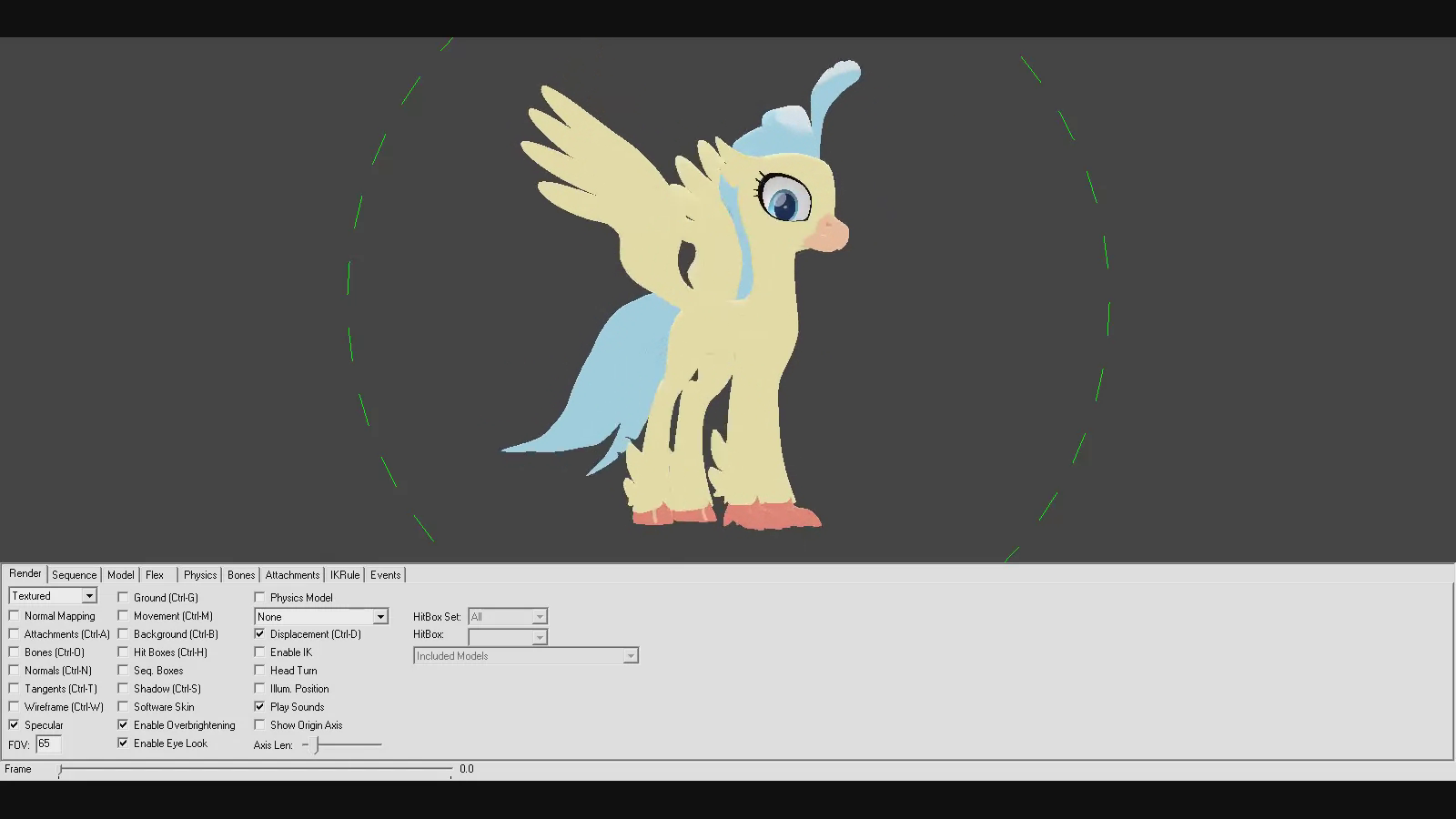Viewport: 1456px width, 819px height.
Task: Go to the Attachments tab
Action: click(x=292, y=575)
